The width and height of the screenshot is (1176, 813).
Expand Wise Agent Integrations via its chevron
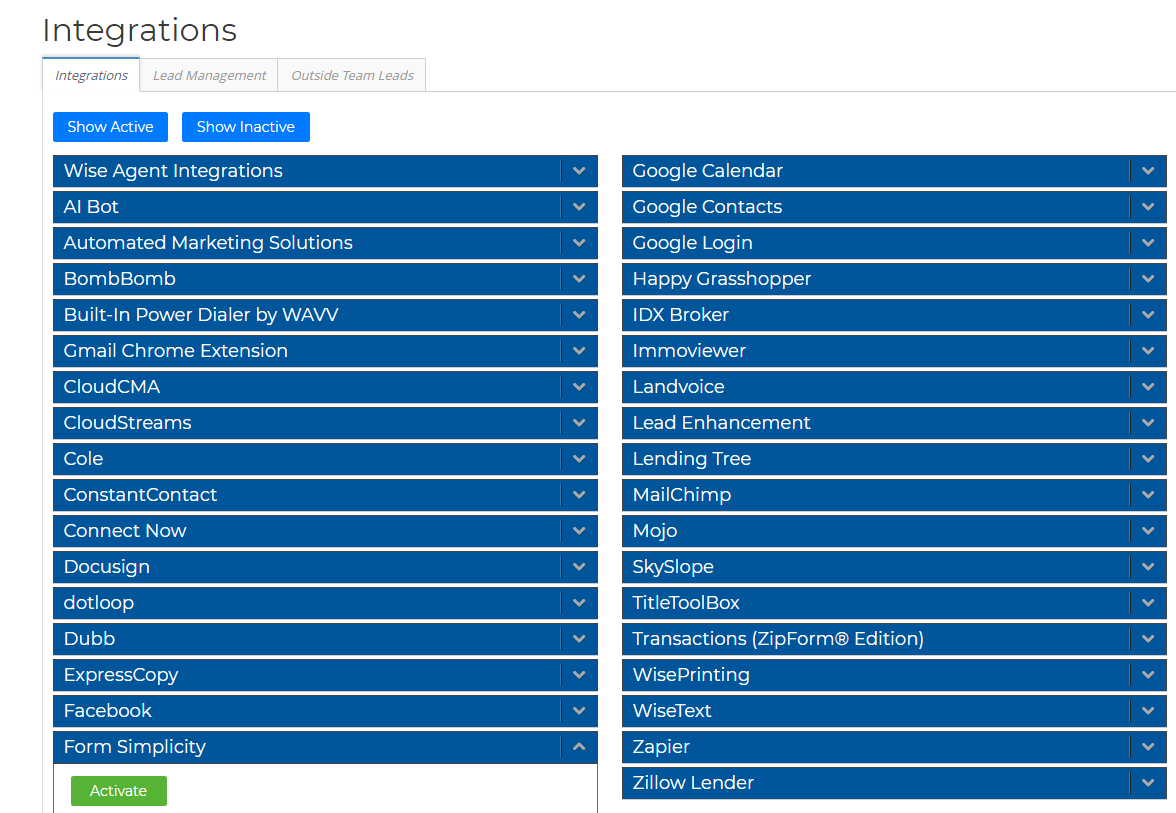click(x=579, y=170)
